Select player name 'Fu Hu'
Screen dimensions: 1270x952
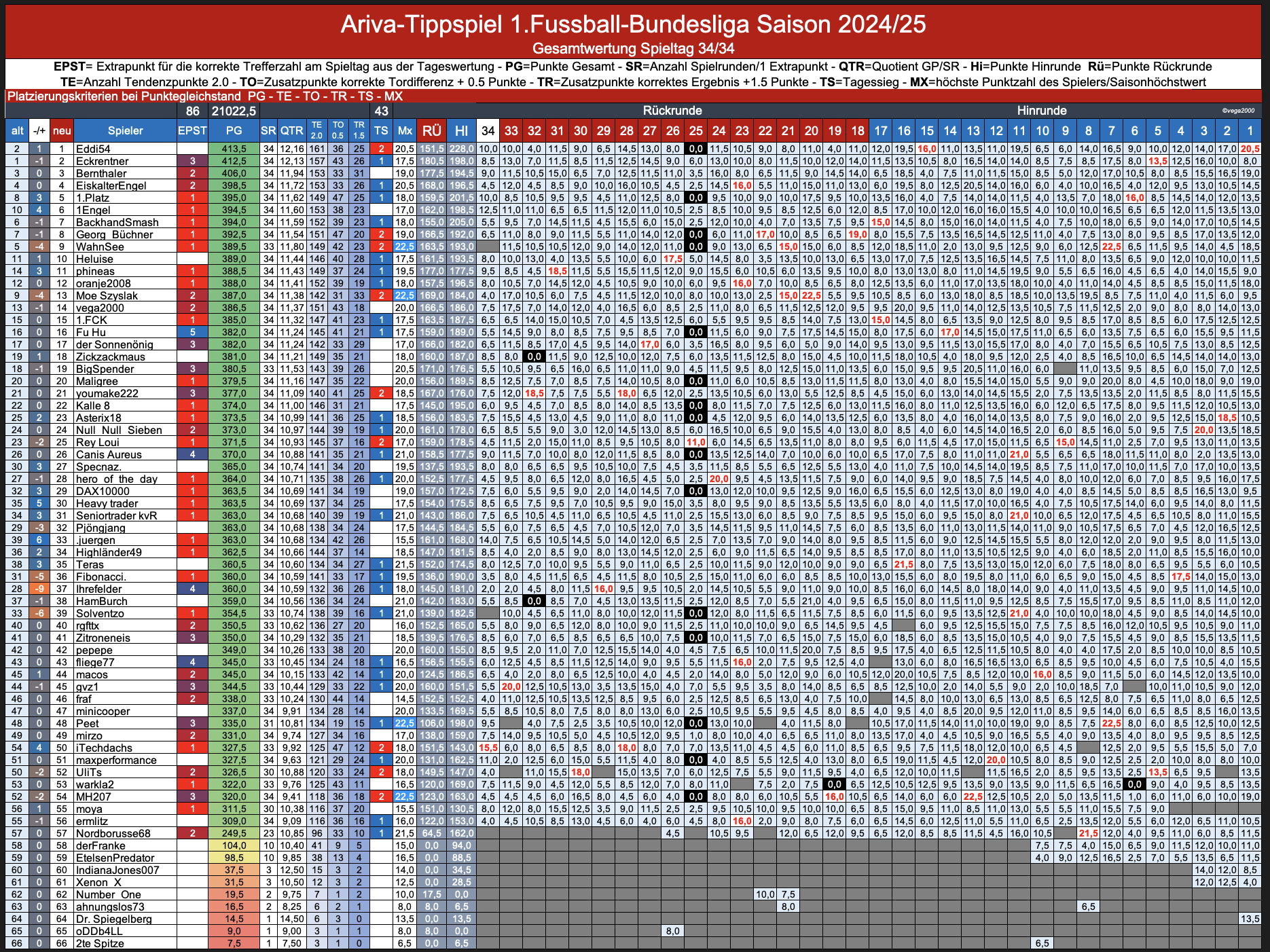pos(90,332)
